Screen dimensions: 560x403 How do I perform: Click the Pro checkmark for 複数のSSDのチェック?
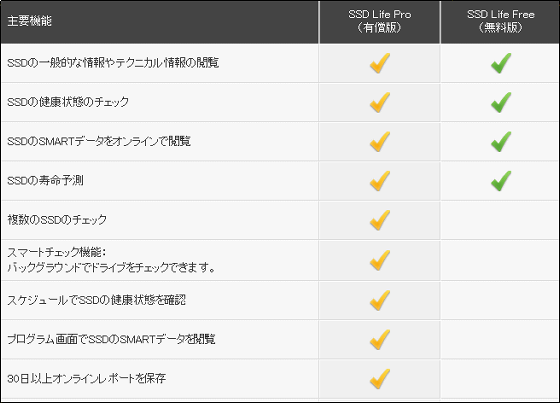pos(380,220)
